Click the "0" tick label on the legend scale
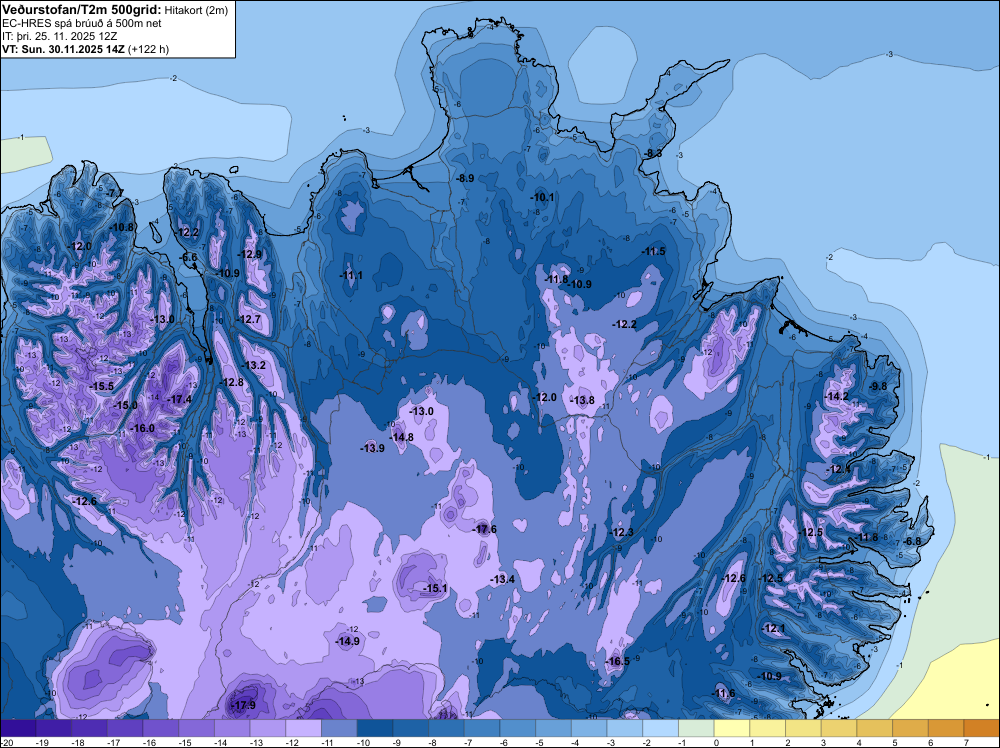This screenshot has height=748, width=1000. (716, 743)
